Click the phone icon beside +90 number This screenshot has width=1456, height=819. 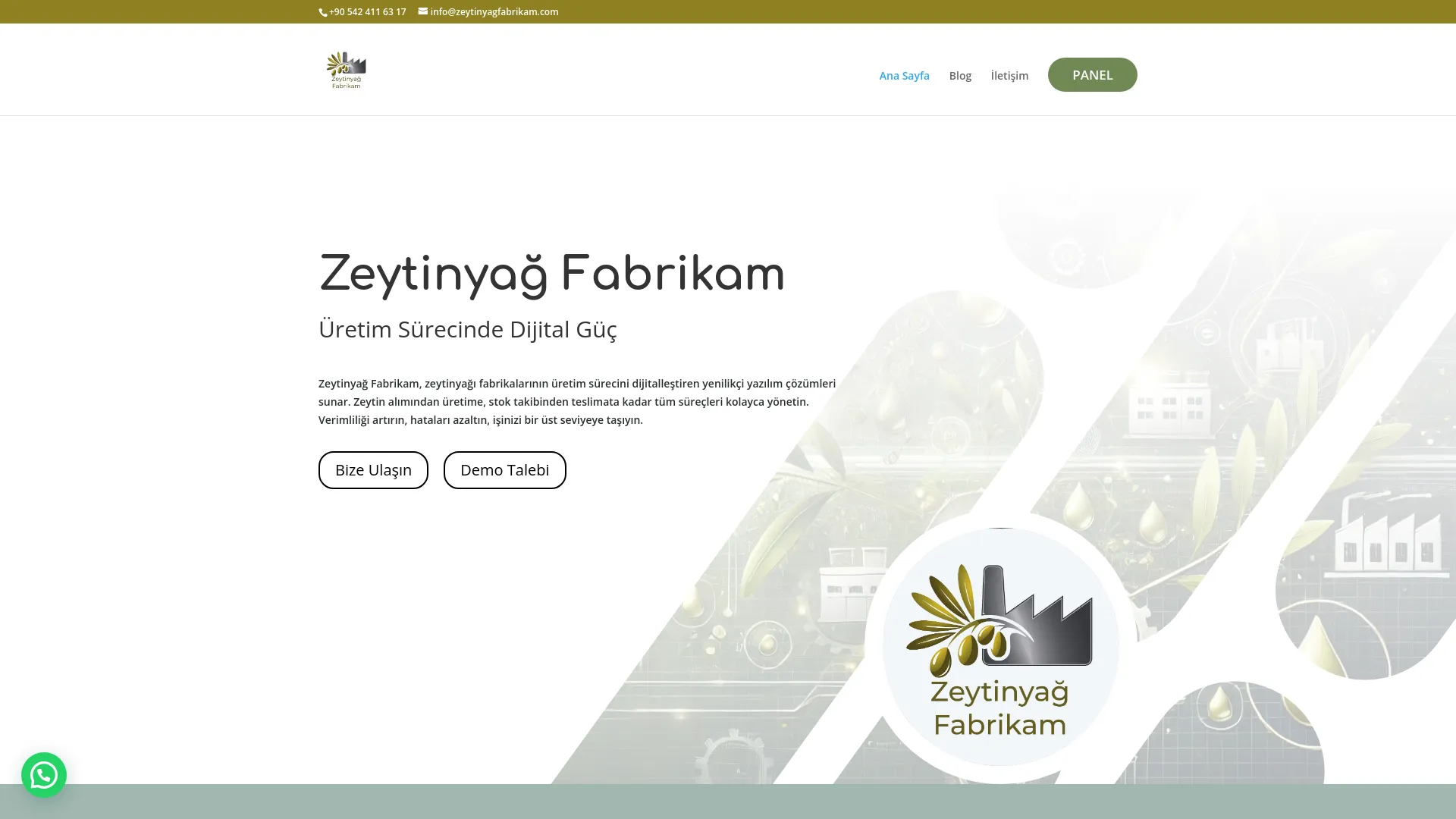(323, 12)
